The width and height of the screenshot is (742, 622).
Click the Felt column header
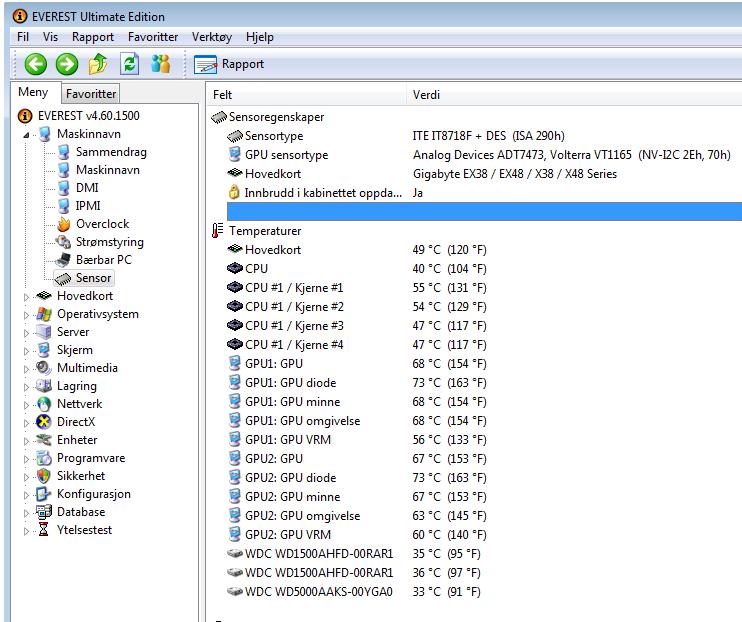click(x=307, y=95)
